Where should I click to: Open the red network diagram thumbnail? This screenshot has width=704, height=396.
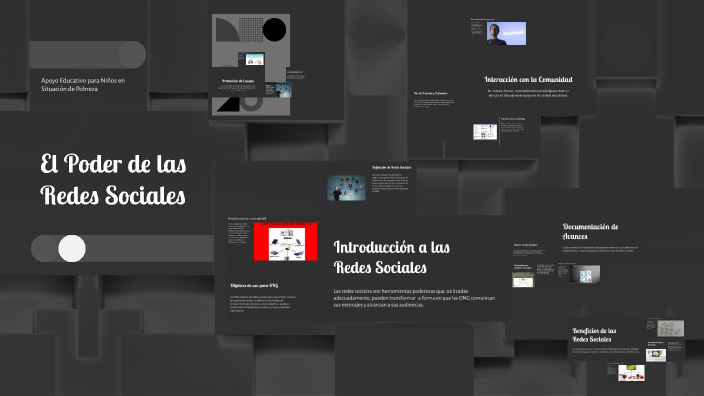(286, 242)
